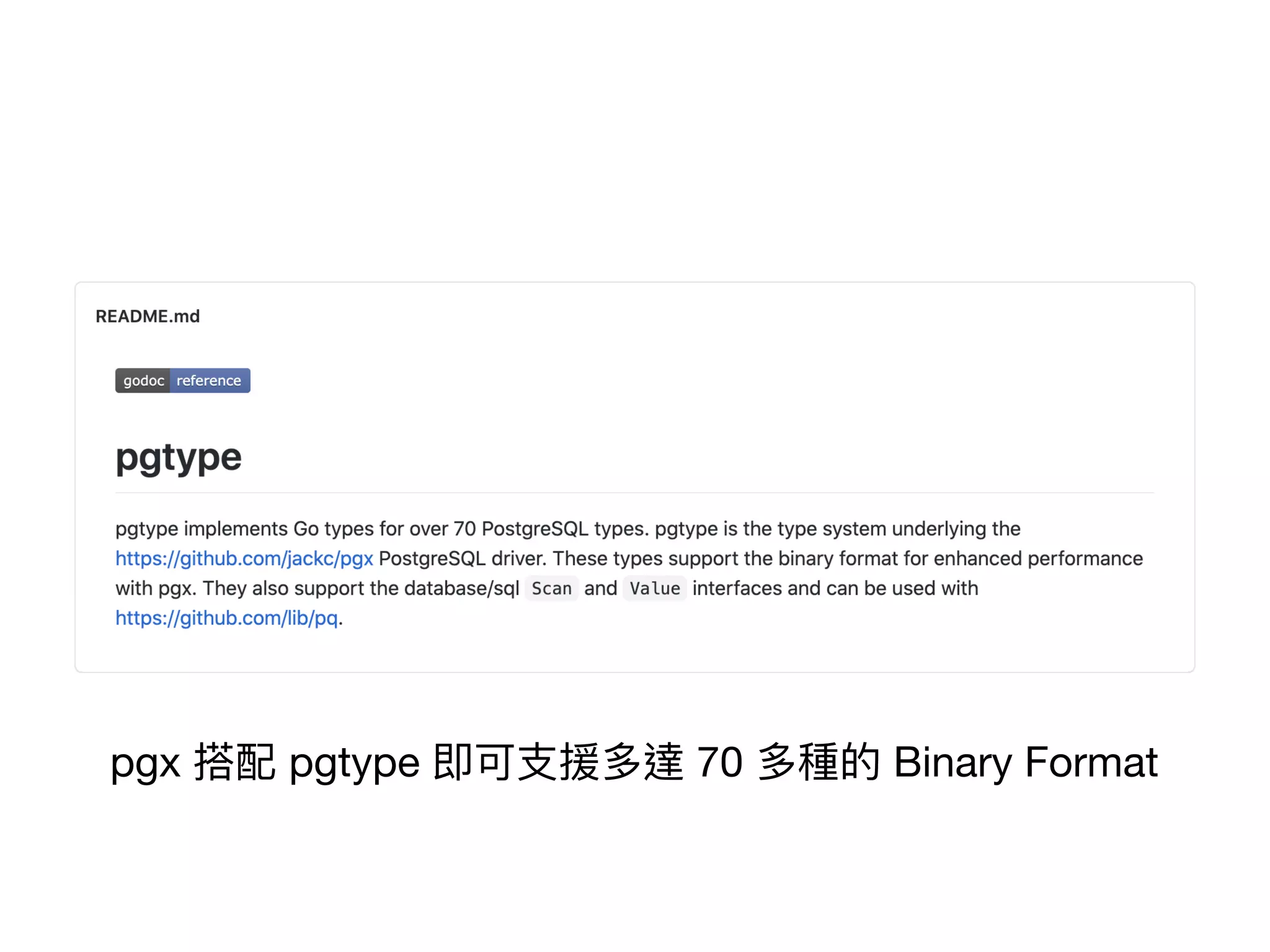Select the inline code word Scan

(x=551, y=588)
